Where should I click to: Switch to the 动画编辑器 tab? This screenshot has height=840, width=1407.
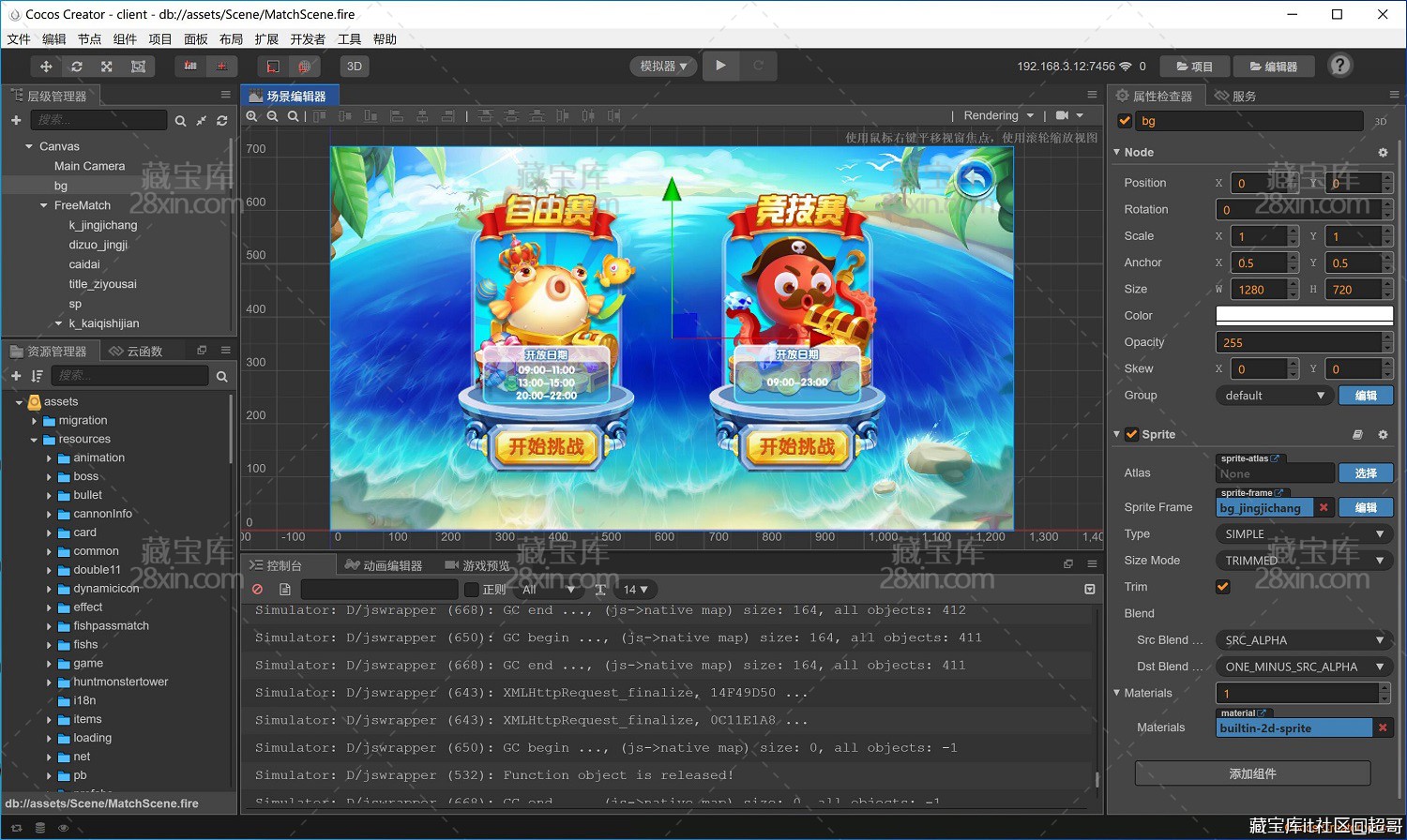[384, 565]
